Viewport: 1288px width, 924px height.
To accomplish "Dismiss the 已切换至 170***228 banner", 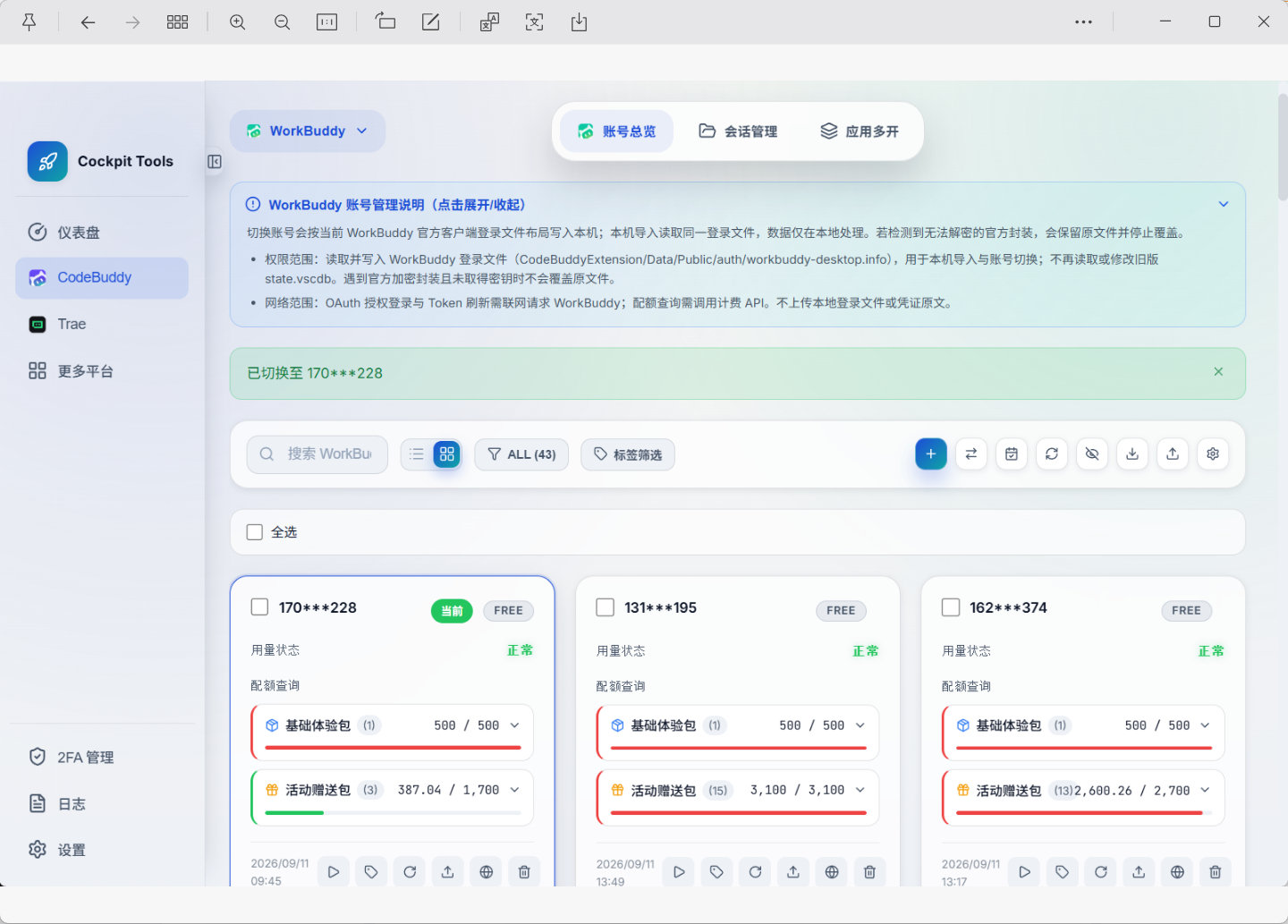I will coord(1218,371).
